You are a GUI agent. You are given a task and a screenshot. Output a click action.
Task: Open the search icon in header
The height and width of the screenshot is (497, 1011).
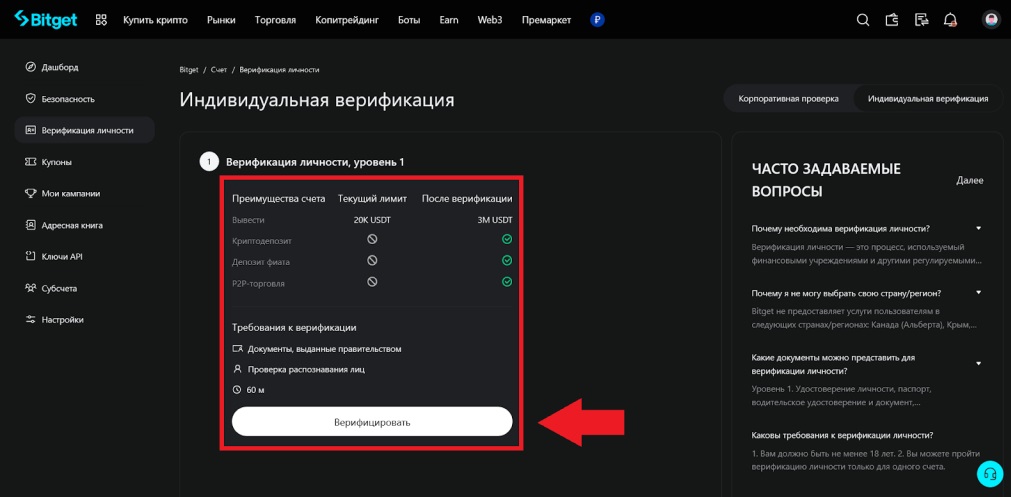(863, 20)
